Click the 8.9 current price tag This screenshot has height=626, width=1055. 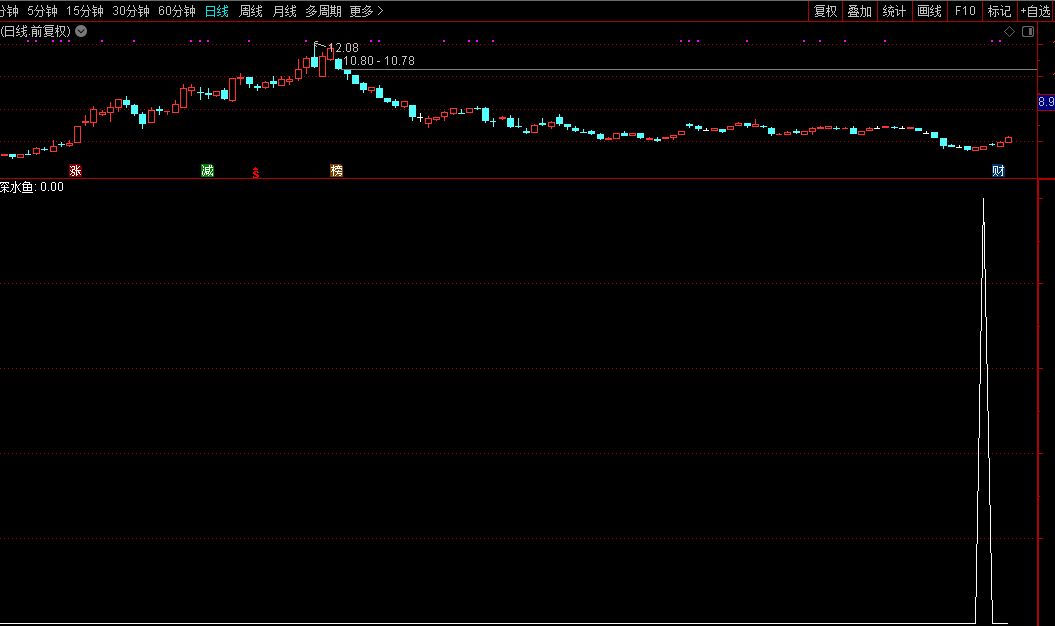coord(1046,102)
